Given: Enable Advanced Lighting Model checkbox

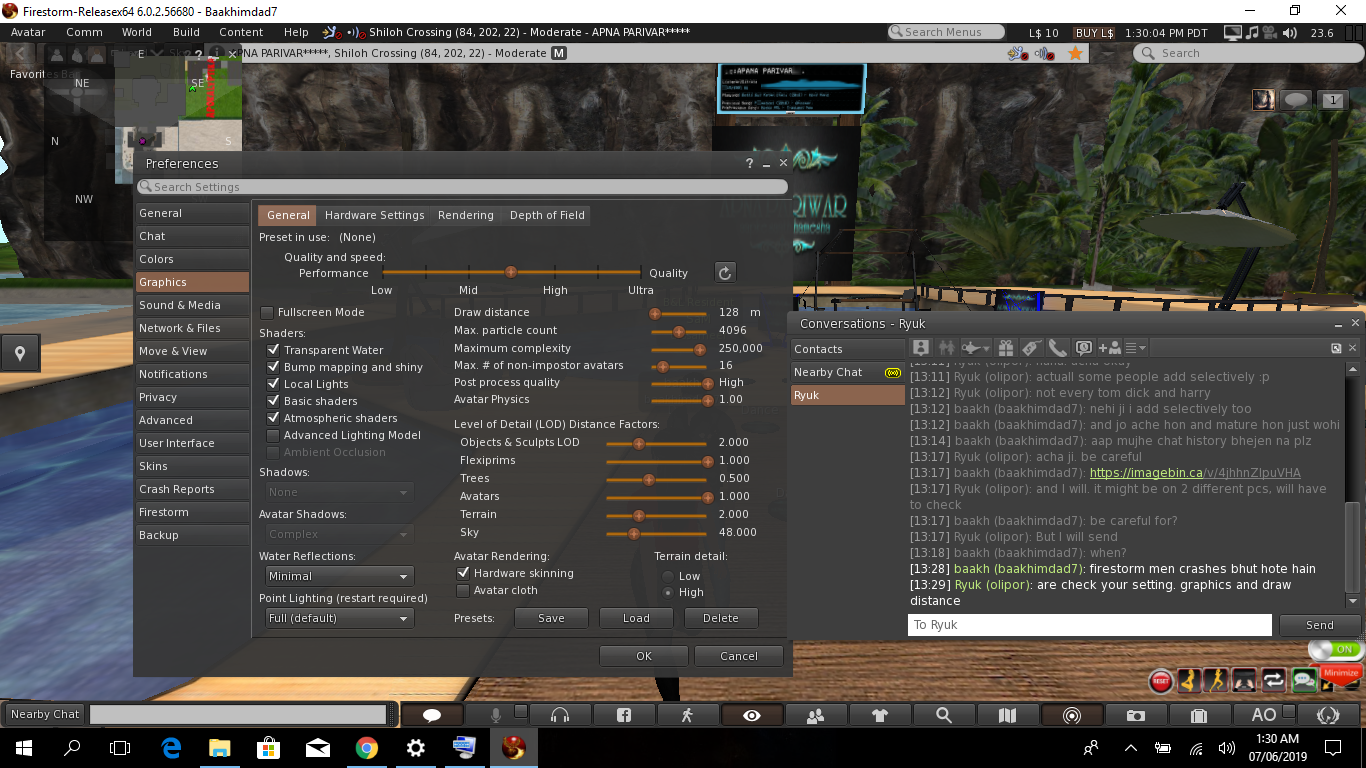Looking at the screenshot, I should pyautogui.click(x=273, y=435).
